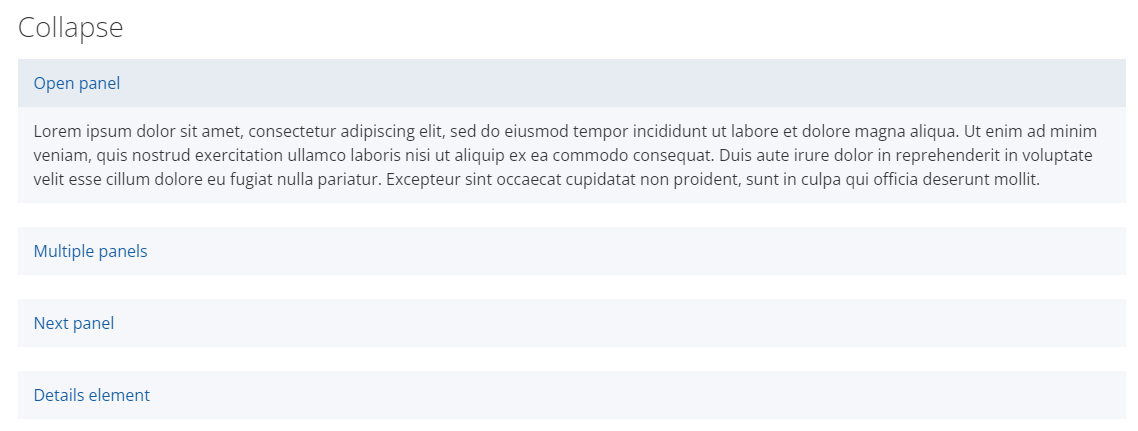Collapse the expanded "Open panel" section
The height and width of the screenshot is (431, 1138).
point(77,83)
